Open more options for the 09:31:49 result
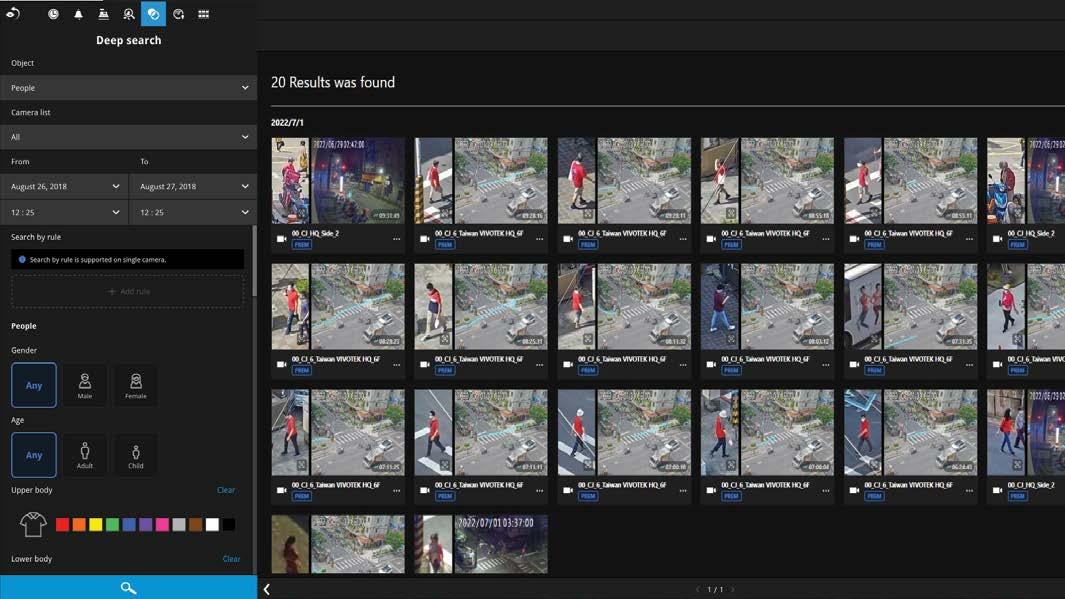The width and height of the screenshot is (1065, 599). tap(397, 239)
